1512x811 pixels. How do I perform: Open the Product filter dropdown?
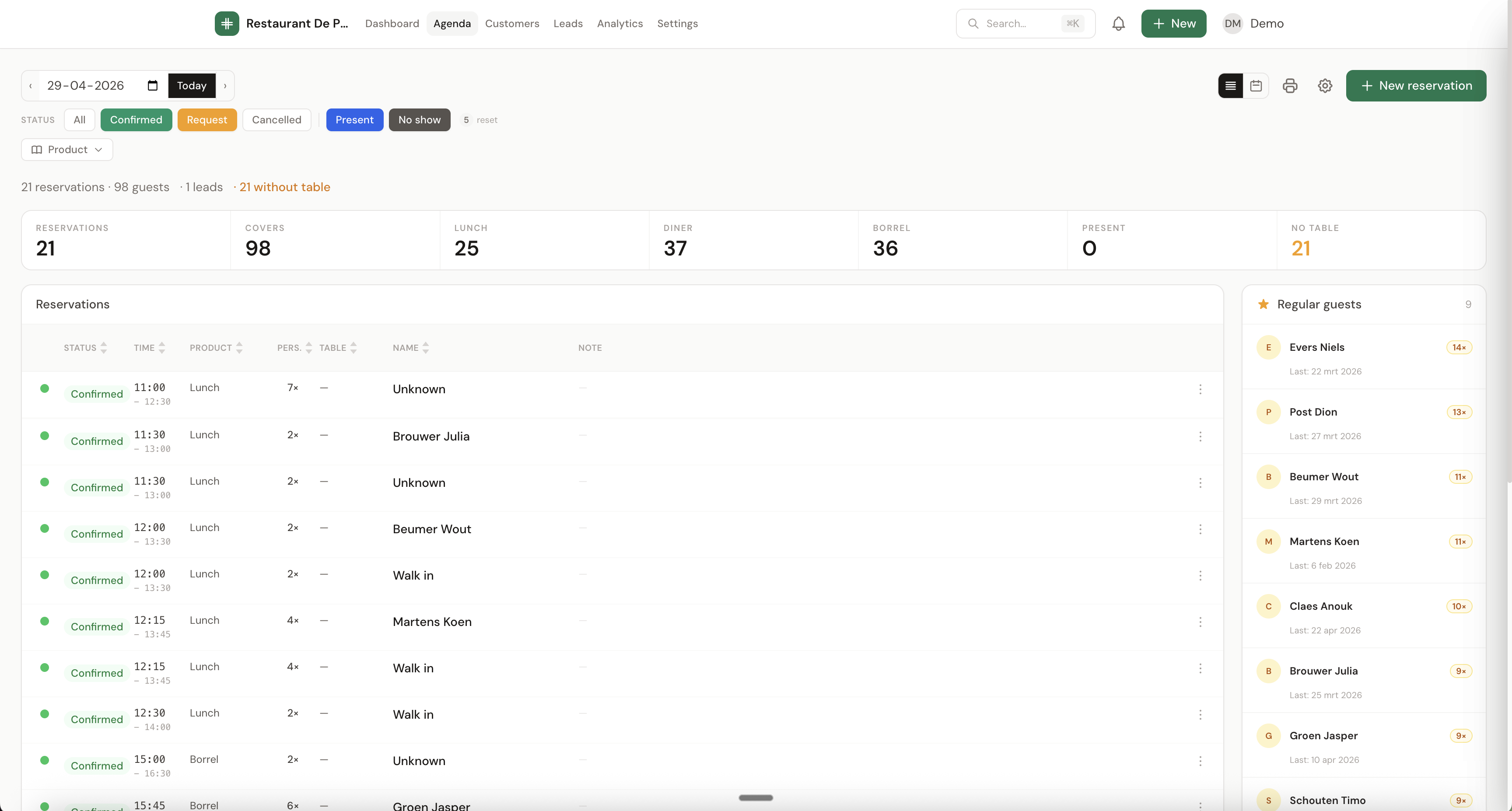coord(66,150)
